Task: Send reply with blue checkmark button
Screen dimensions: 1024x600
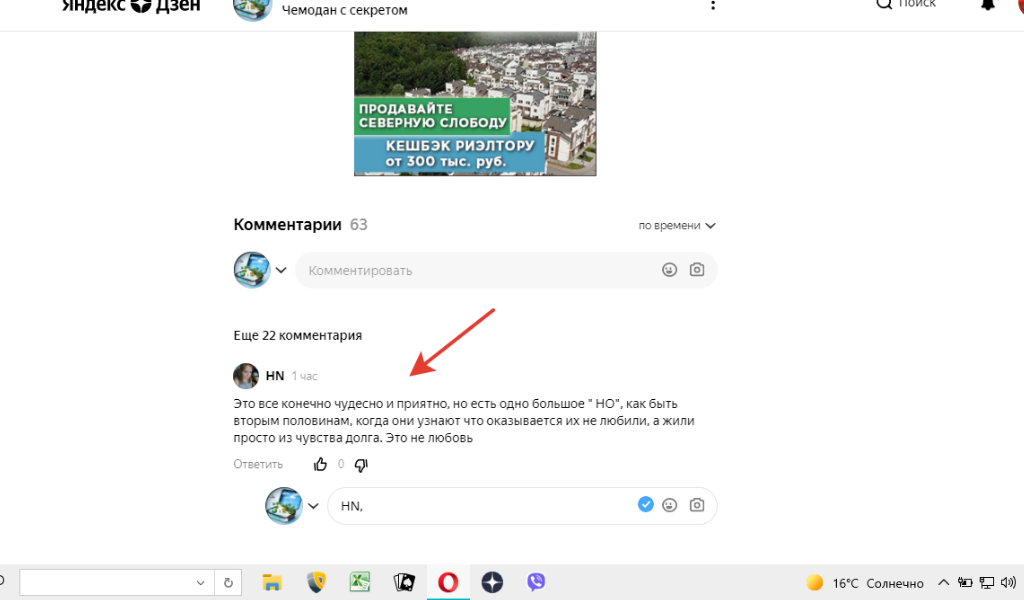Action: (645, 505)
